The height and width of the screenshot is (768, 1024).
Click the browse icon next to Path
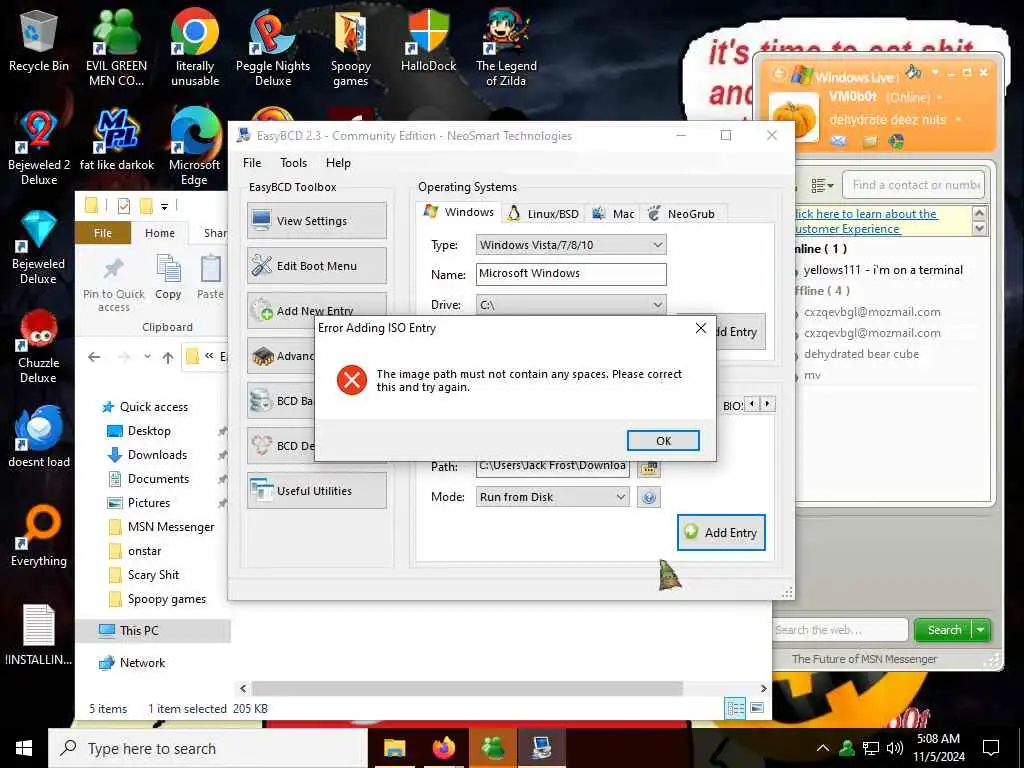pyautogui.click(x=648, y=468)
